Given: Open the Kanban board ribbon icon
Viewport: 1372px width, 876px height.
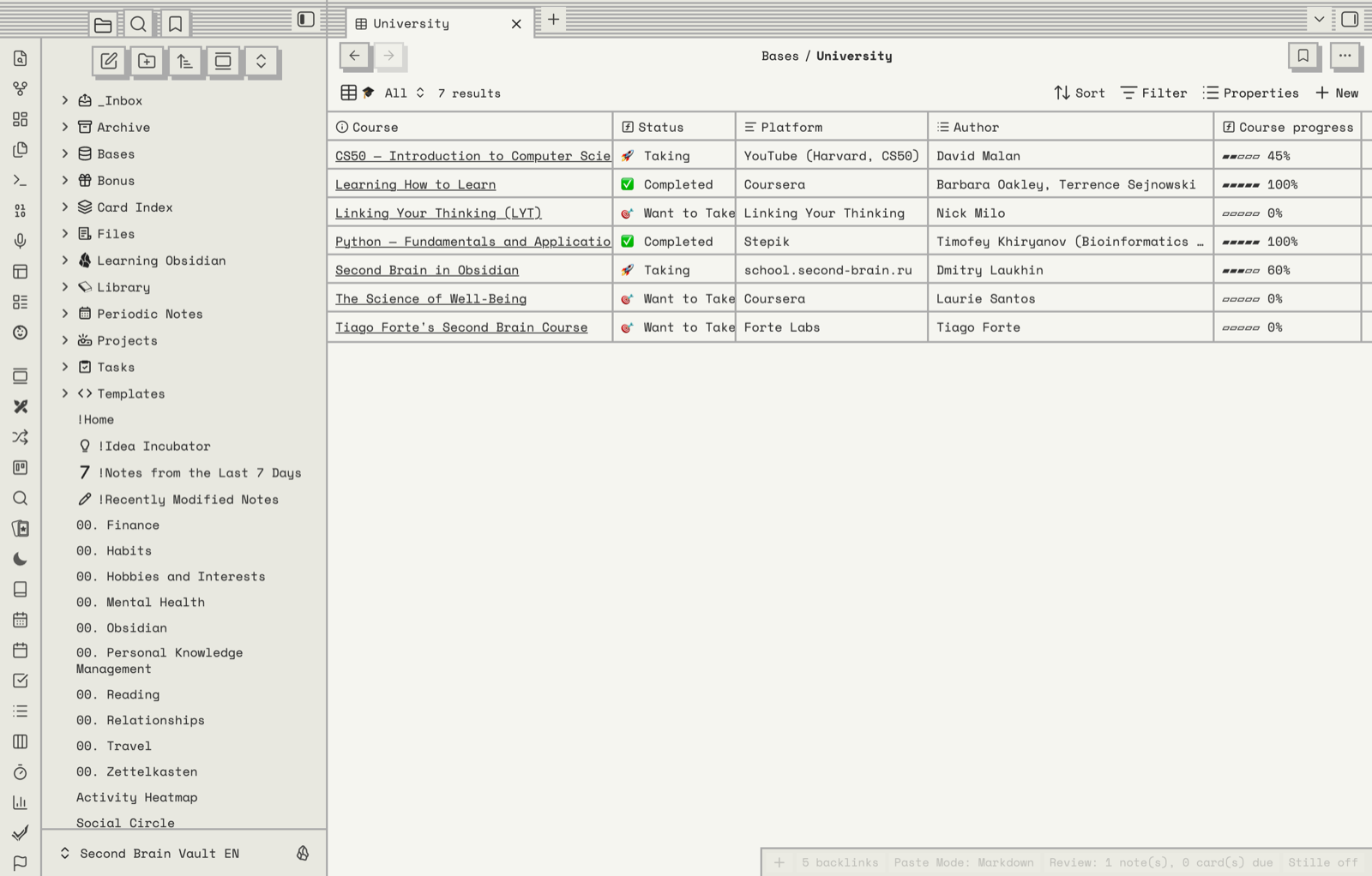Looking at the screenshot, I should click(21, 467).
